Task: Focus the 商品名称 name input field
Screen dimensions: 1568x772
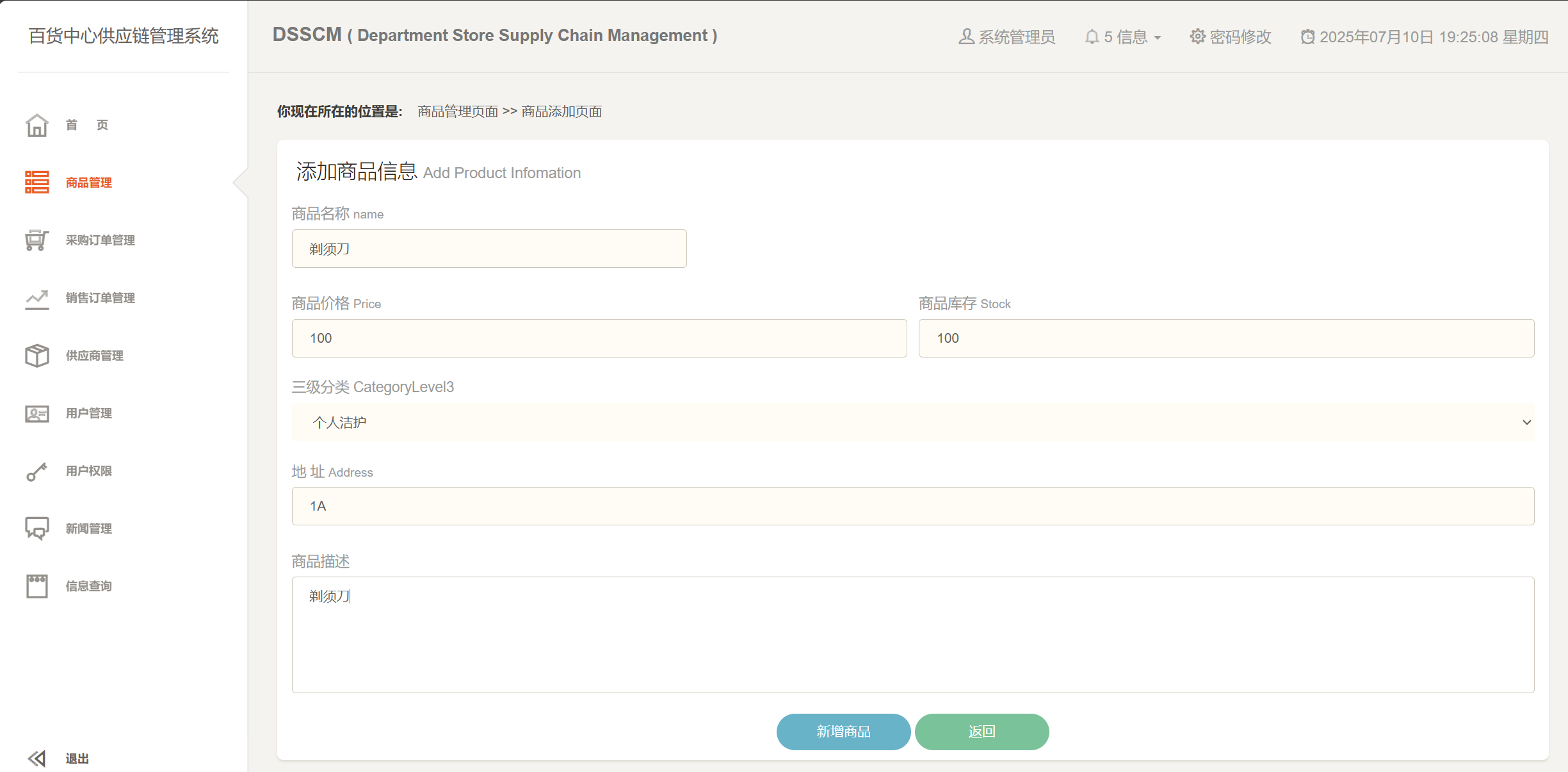Action: pos(489,249)
